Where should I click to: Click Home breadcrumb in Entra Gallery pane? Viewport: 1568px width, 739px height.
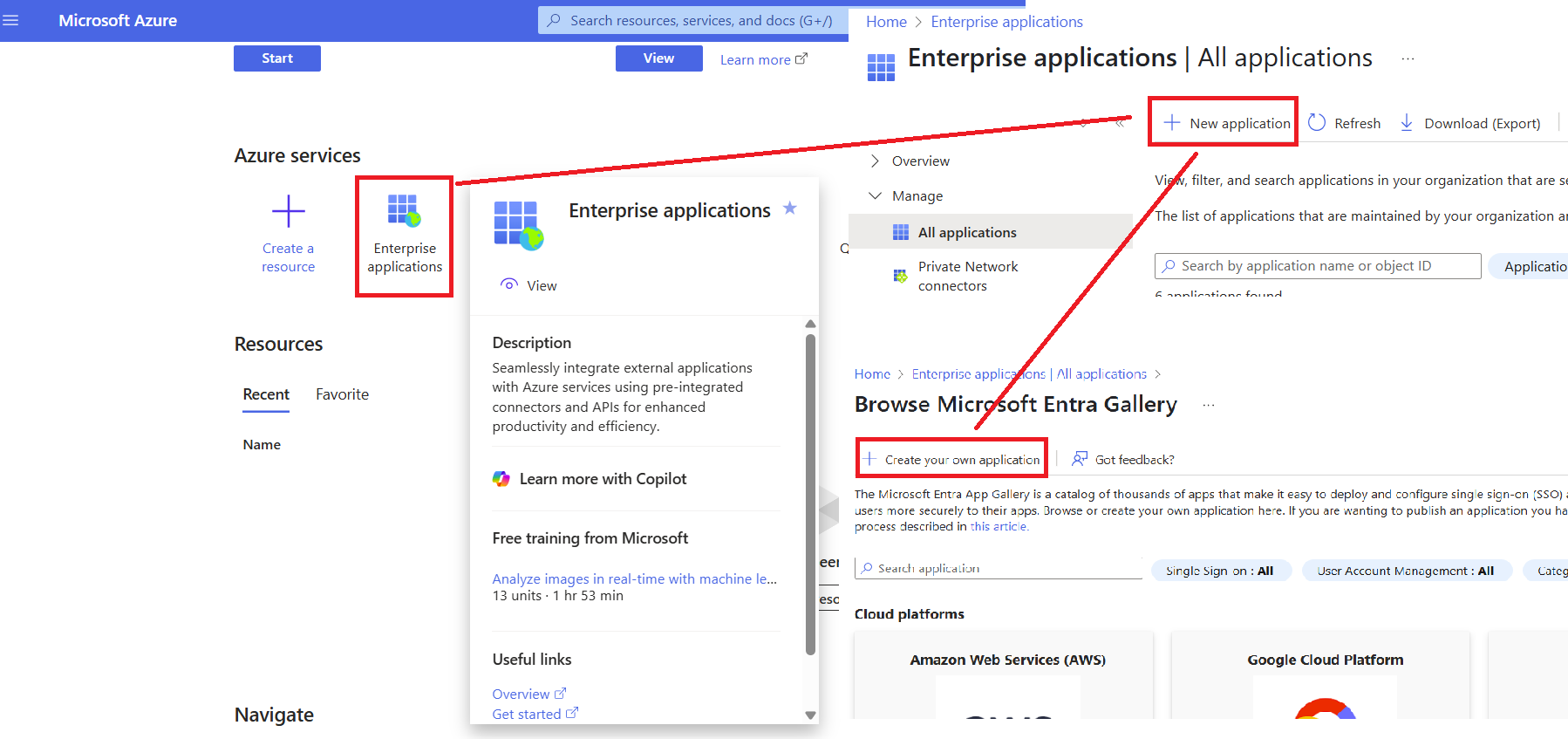tap(872, 374)
